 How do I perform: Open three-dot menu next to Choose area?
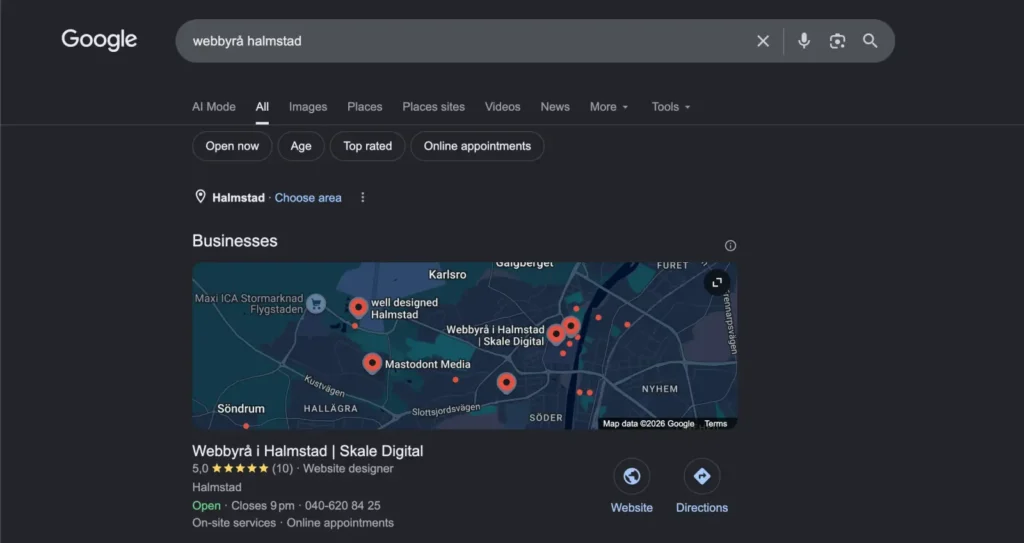pos(362,197)
